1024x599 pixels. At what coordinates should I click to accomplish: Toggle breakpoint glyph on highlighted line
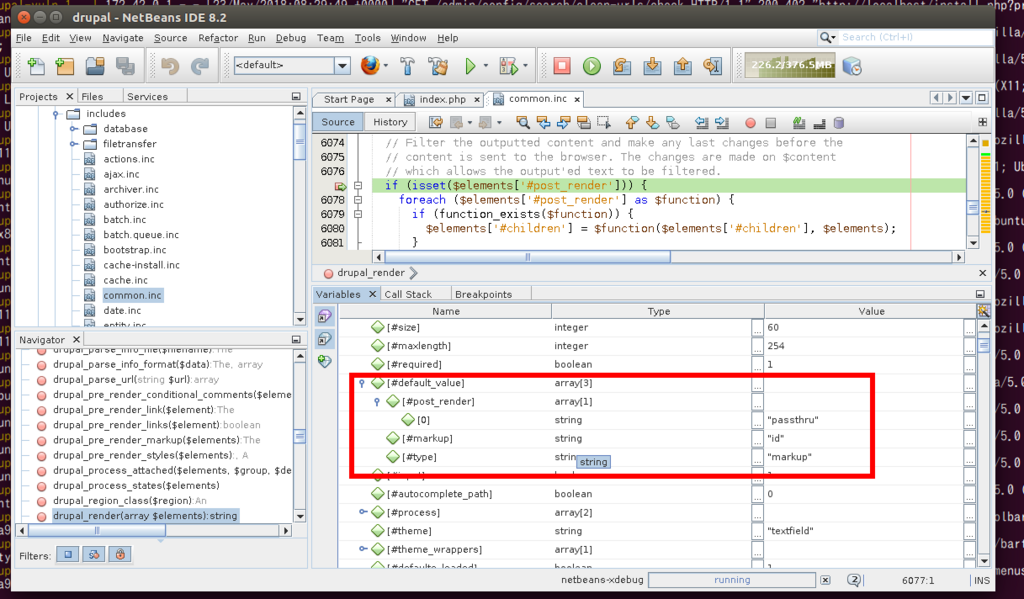click(x=340, y=186)
